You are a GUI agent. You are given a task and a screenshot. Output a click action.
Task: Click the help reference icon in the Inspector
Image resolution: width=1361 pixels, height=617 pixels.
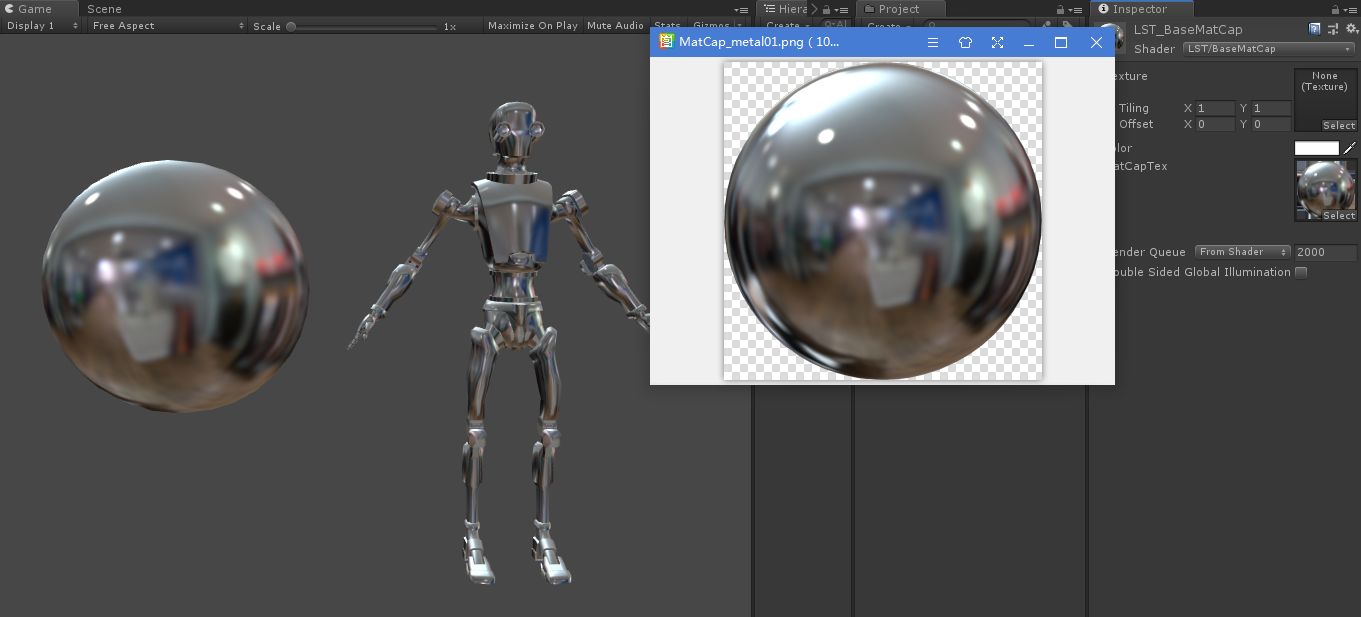[x=1313, y=28]
